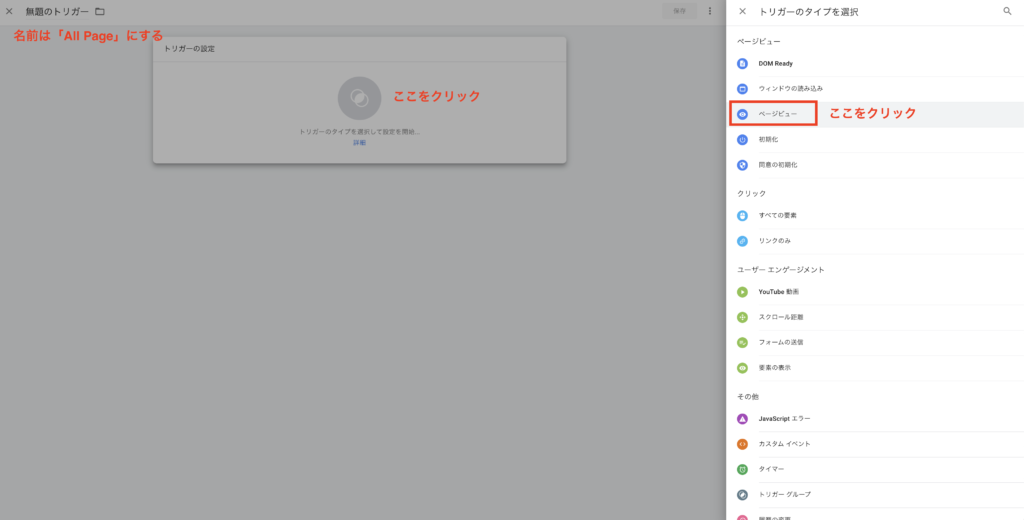
Task: Choose the リンクのみ link icon
Action: click(742, 241)
